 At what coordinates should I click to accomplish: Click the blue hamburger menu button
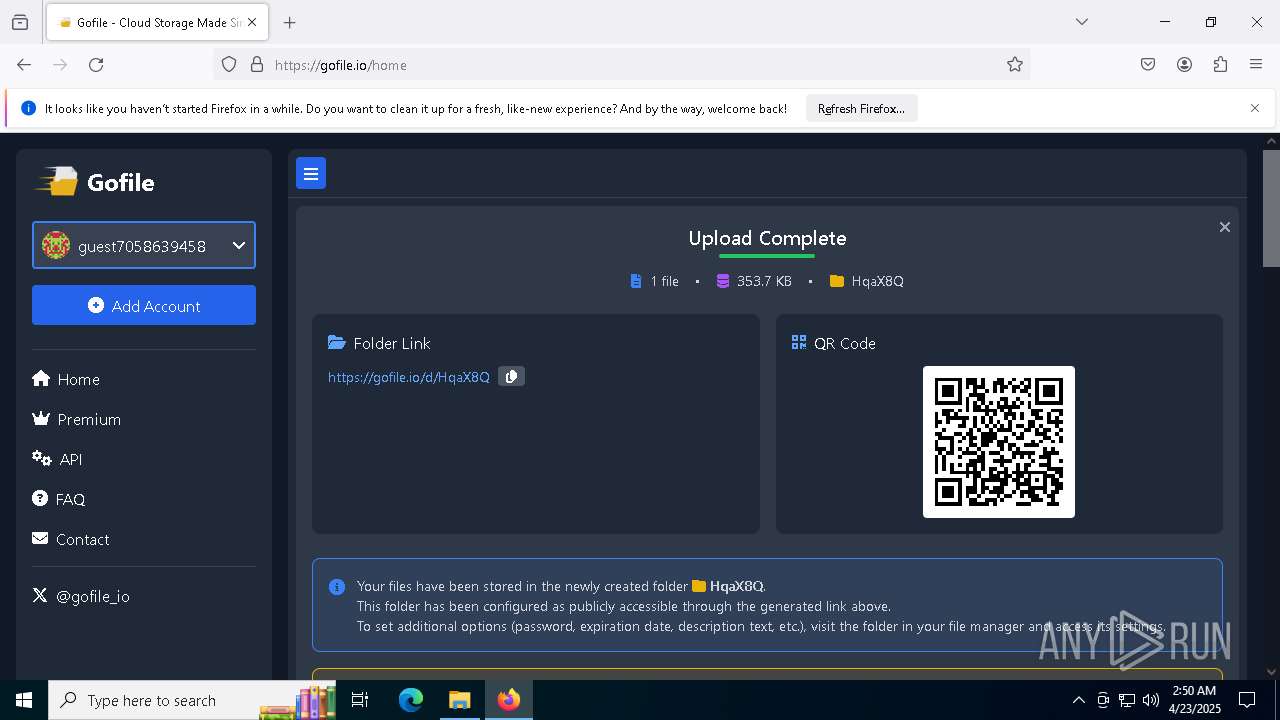point(311,174)
